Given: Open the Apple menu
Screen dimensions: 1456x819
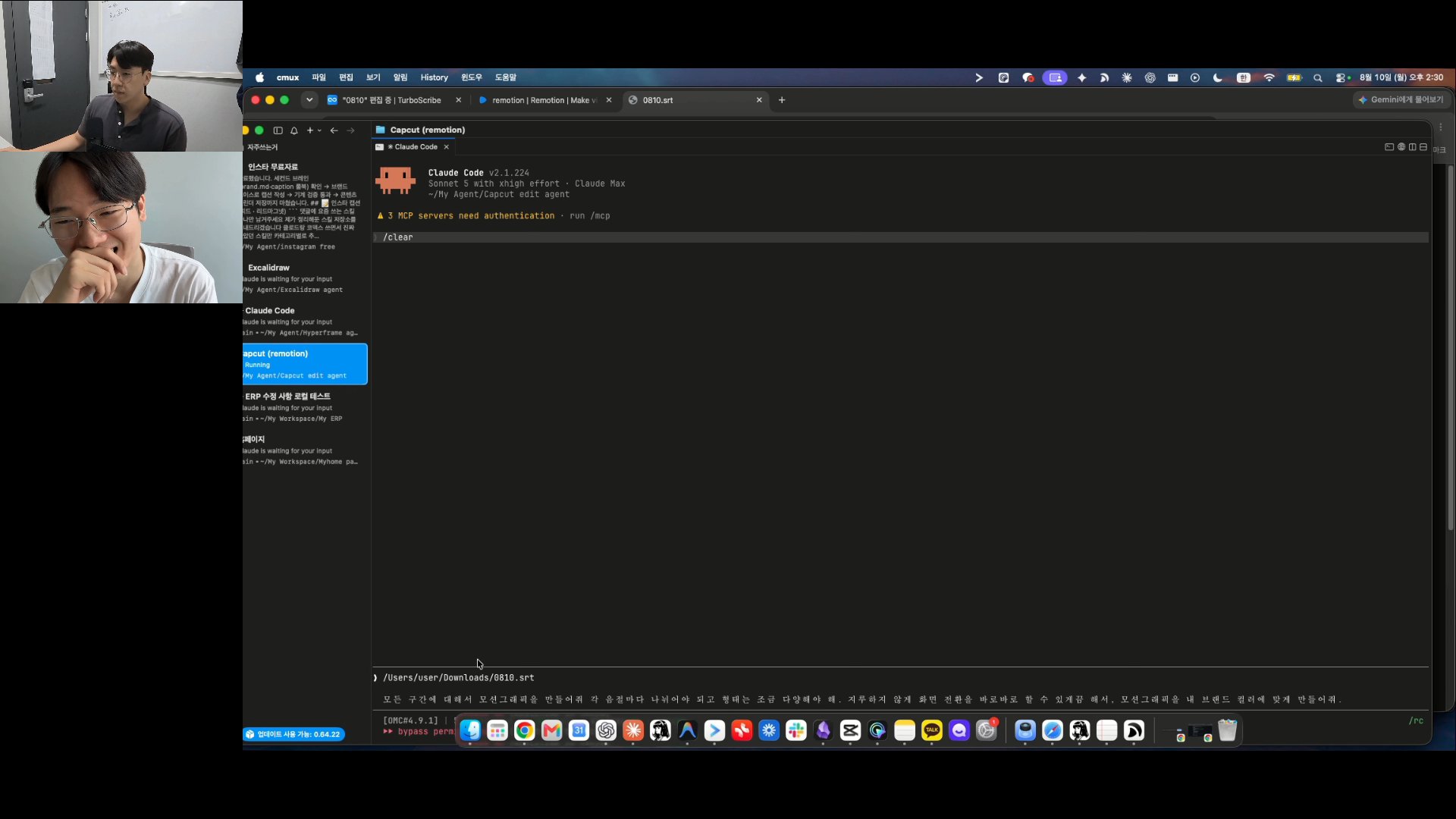Looking at the screenshot, I should coord(259,77).
